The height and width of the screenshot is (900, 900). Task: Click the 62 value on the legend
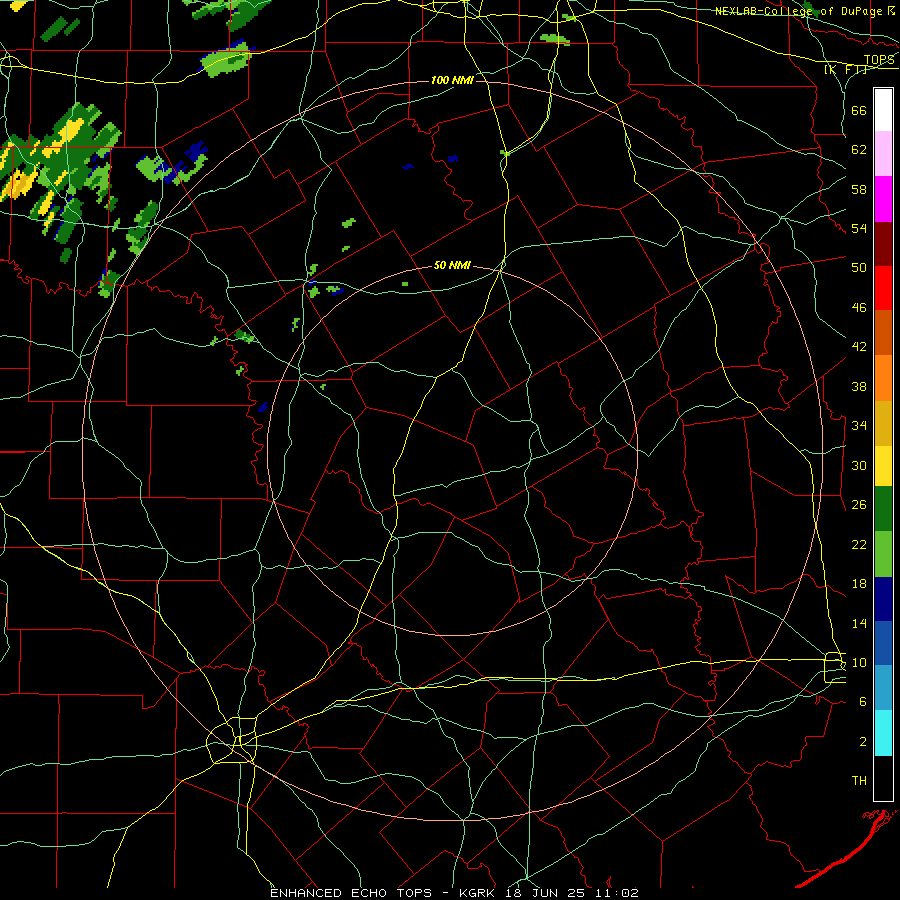tap(859, 150)
